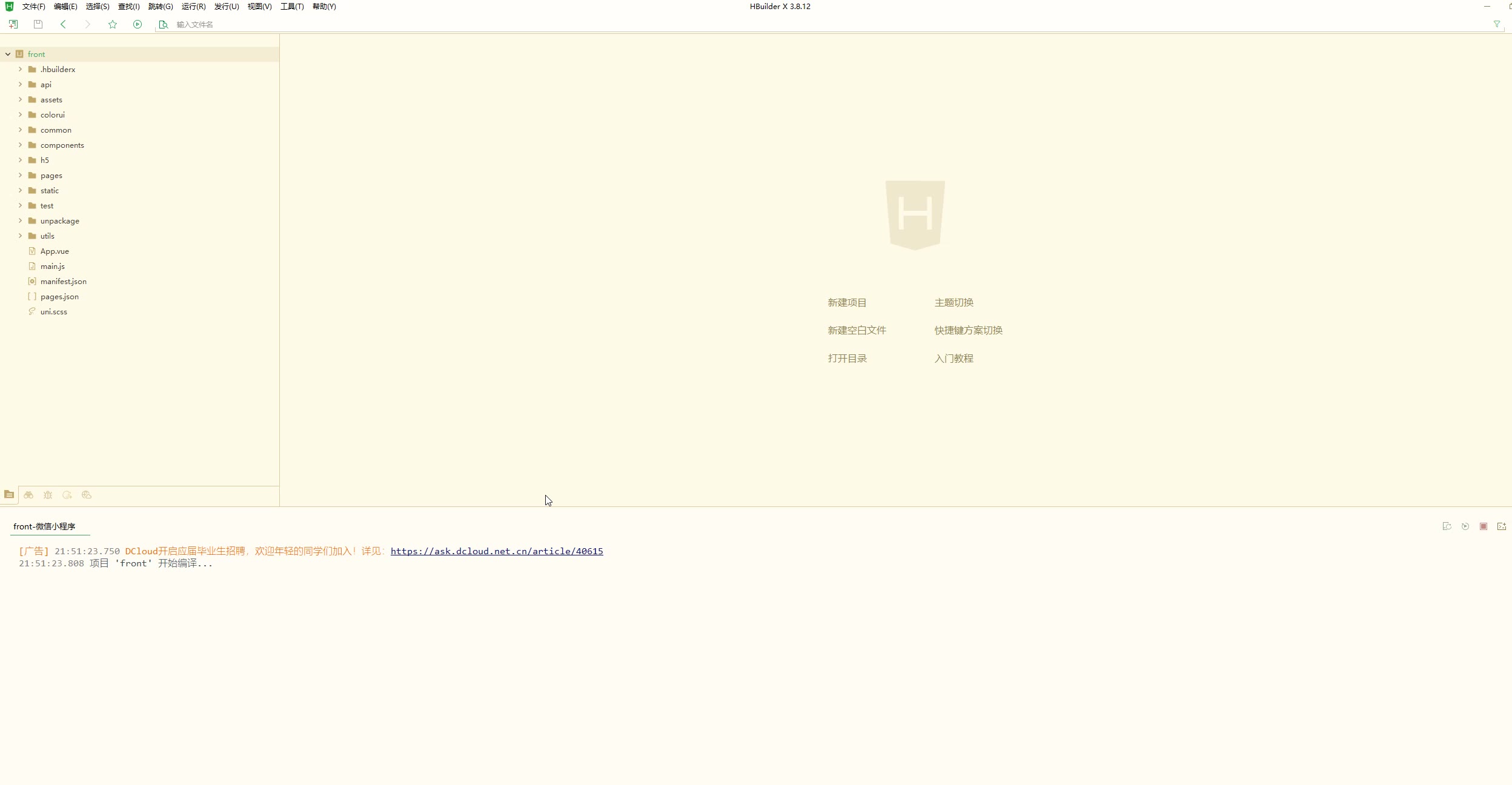Click the HBuilder logo in title bar
1512x785 pixels.
9,7
